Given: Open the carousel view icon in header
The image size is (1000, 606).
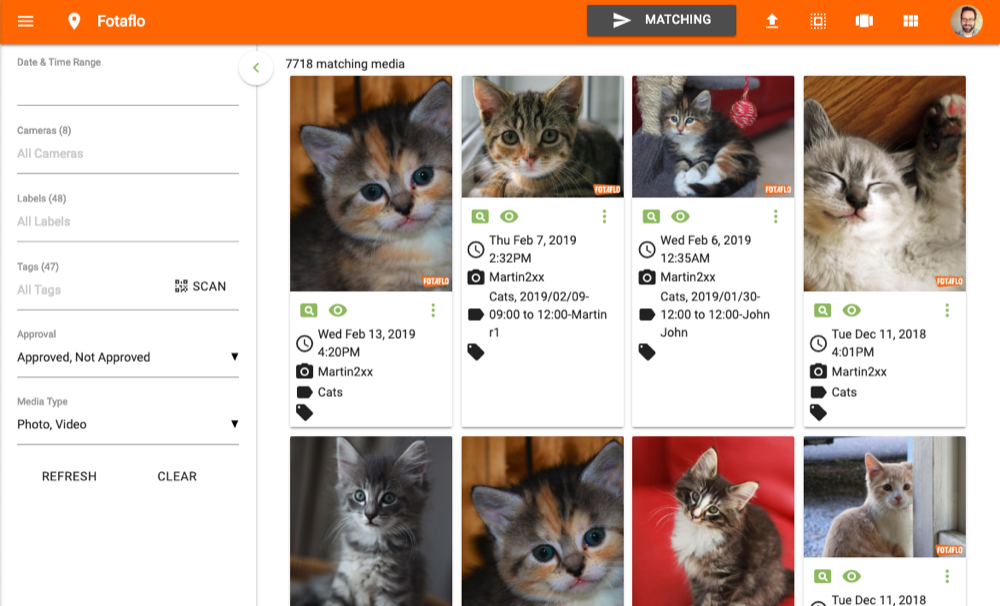Looking at the screenshot, I should (x=864, y=21).
